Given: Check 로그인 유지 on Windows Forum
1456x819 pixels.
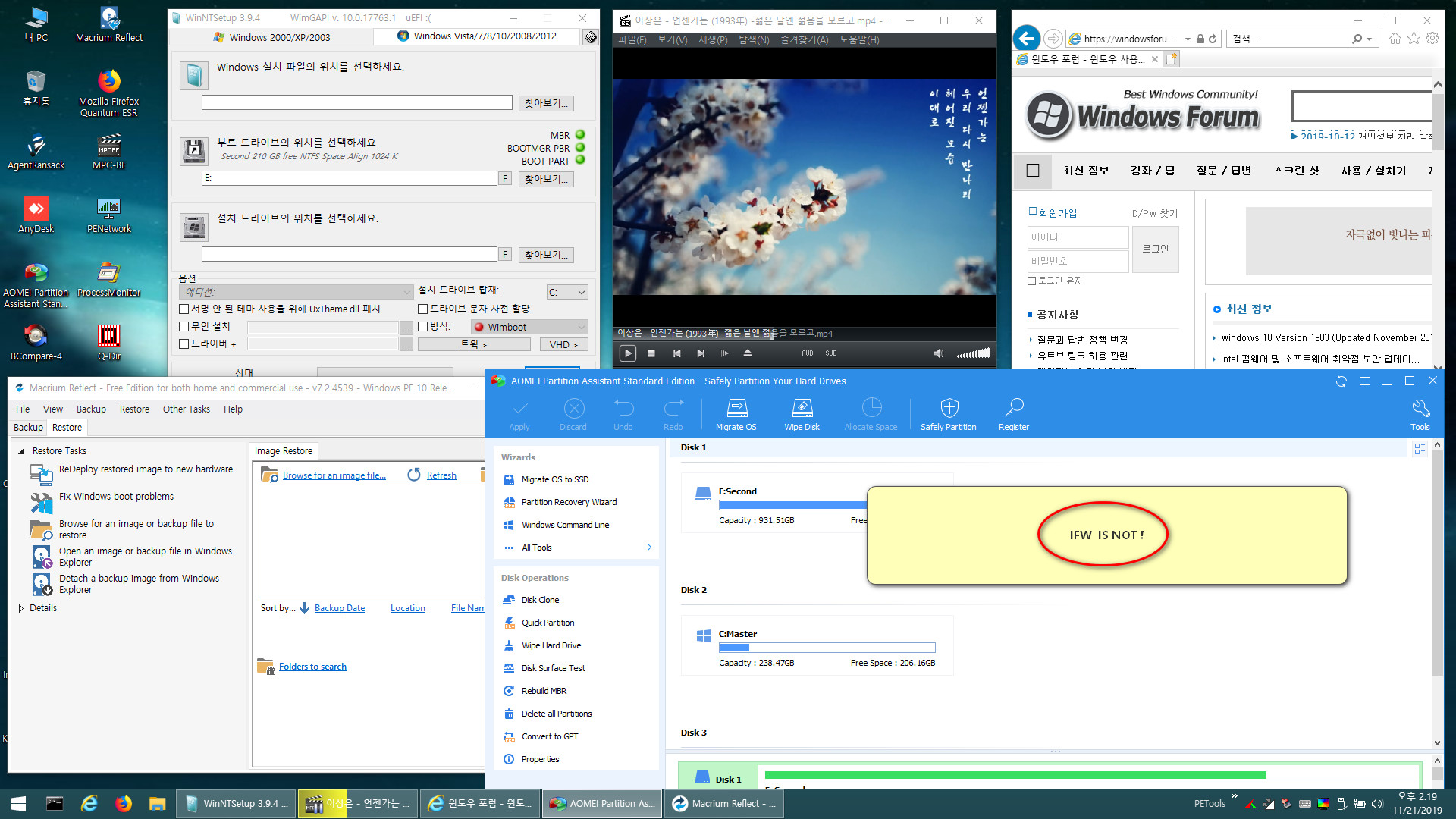Looking at the screenshot, I should point(1031,281).
